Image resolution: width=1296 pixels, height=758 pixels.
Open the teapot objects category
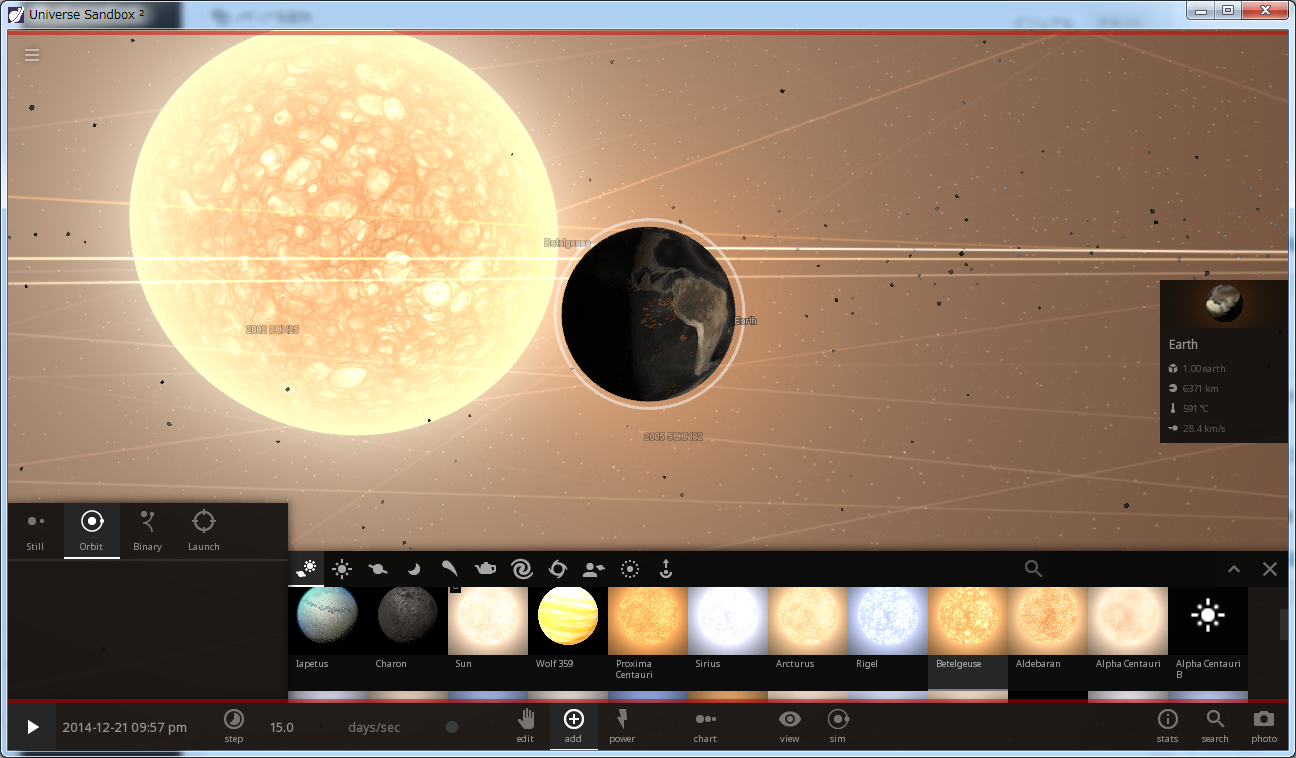(x=485, y=569)
